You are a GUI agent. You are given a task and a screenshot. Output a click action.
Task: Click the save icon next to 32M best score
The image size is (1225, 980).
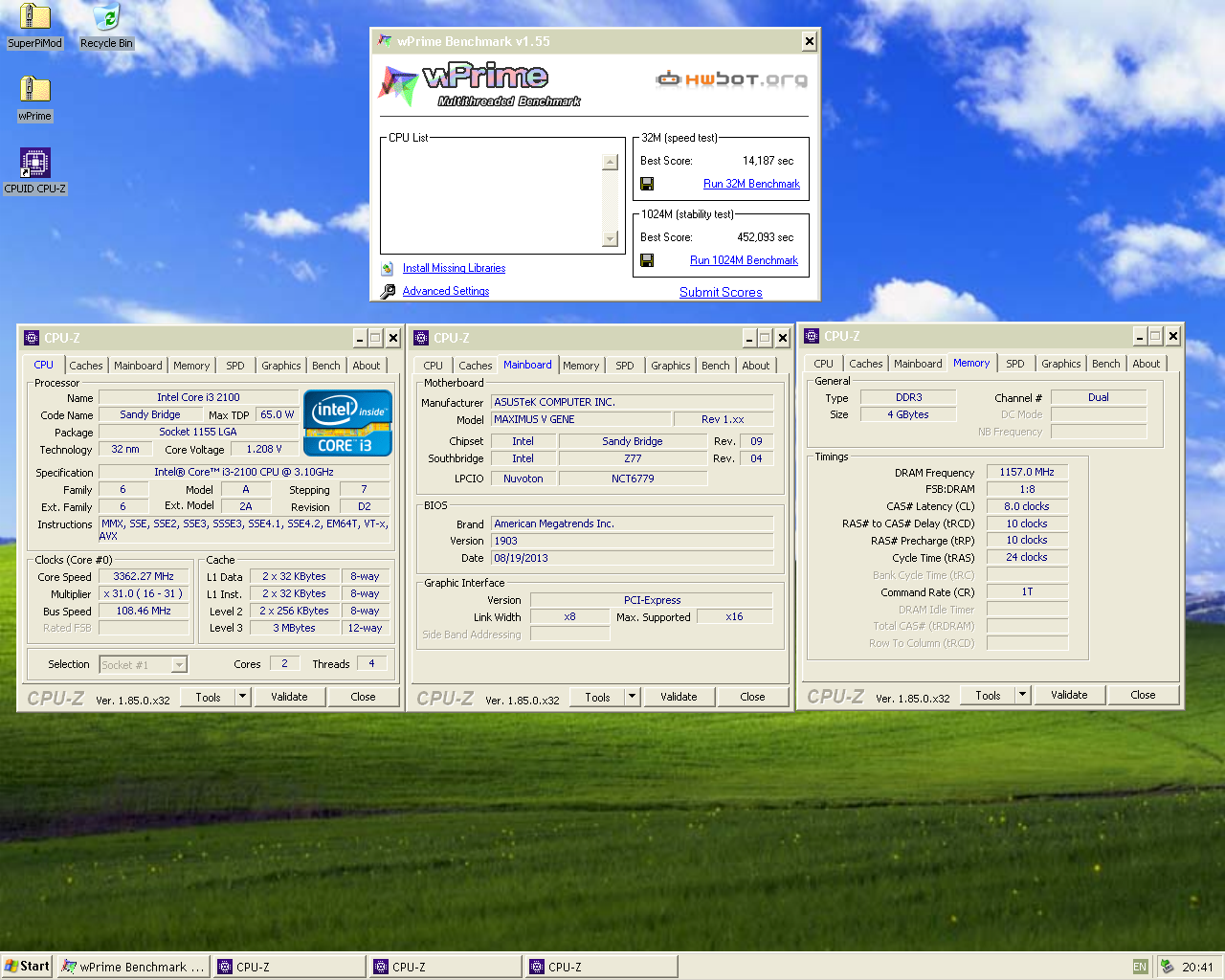tap(647, 184)
